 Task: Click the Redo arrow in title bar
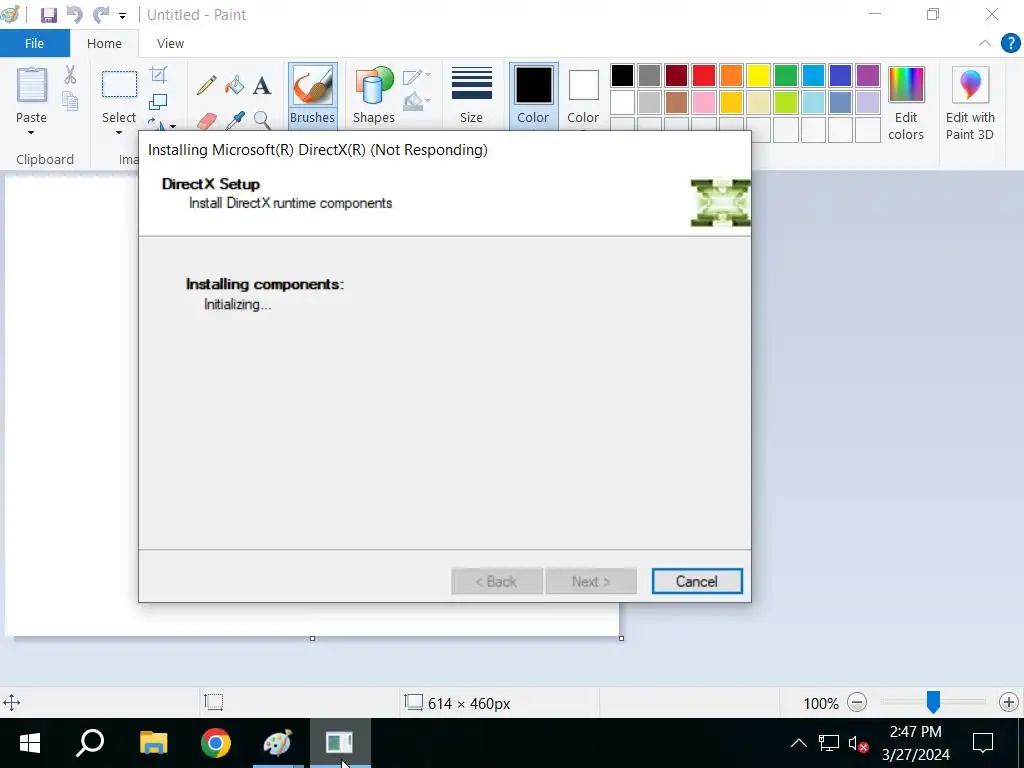coord(101,14)
